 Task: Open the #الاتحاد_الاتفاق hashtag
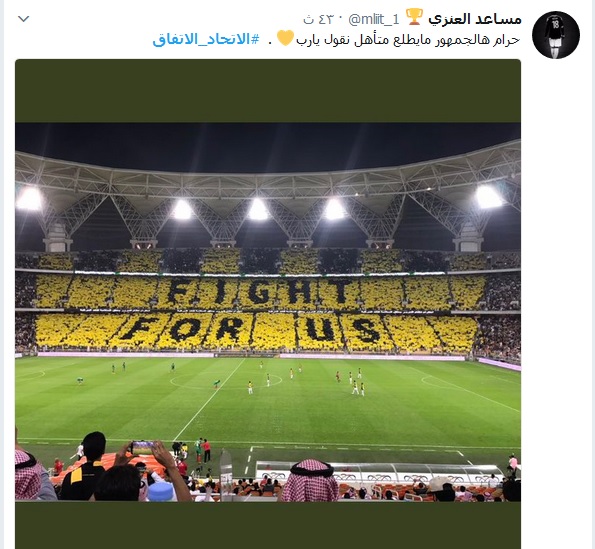(206, 39)
